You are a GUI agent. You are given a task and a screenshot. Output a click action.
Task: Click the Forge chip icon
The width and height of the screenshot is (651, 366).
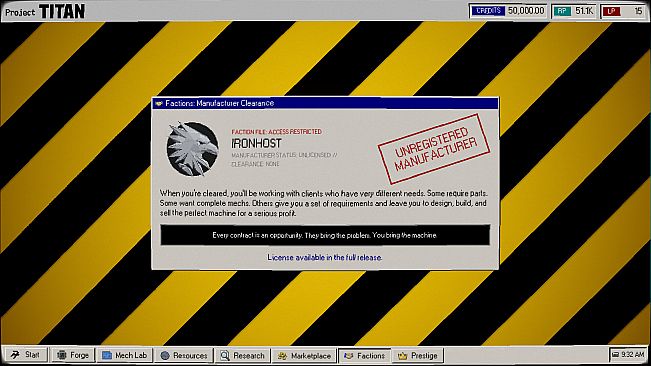coord(62,355)
